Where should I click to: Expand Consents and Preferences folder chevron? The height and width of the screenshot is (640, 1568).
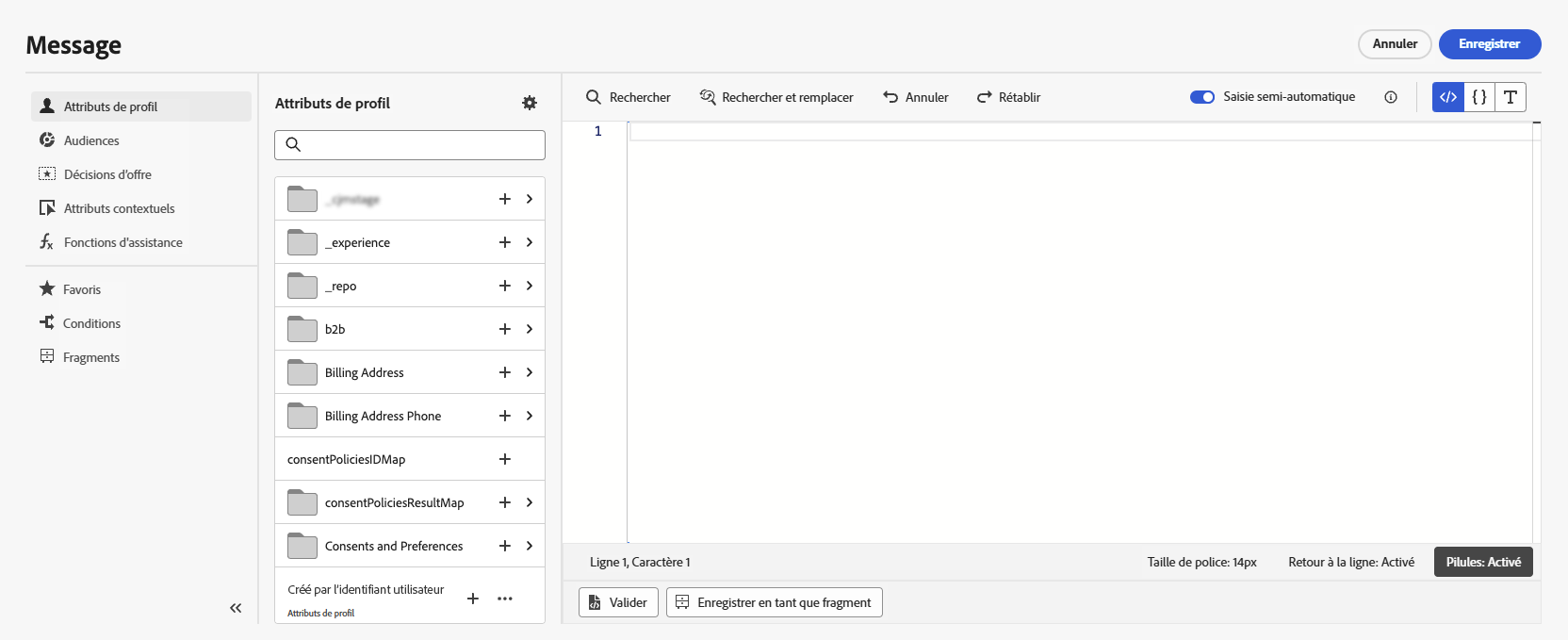[x=530, y=546]
